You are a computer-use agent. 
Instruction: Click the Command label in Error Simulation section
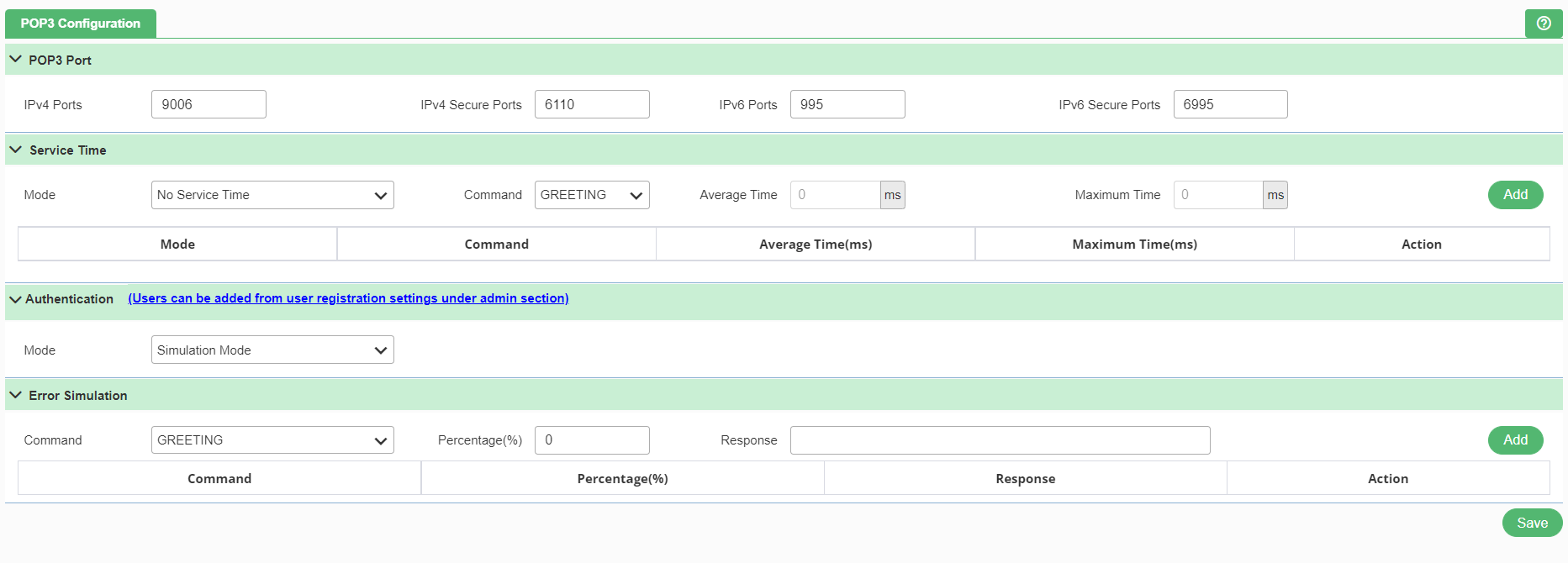[x=53, y=440]
